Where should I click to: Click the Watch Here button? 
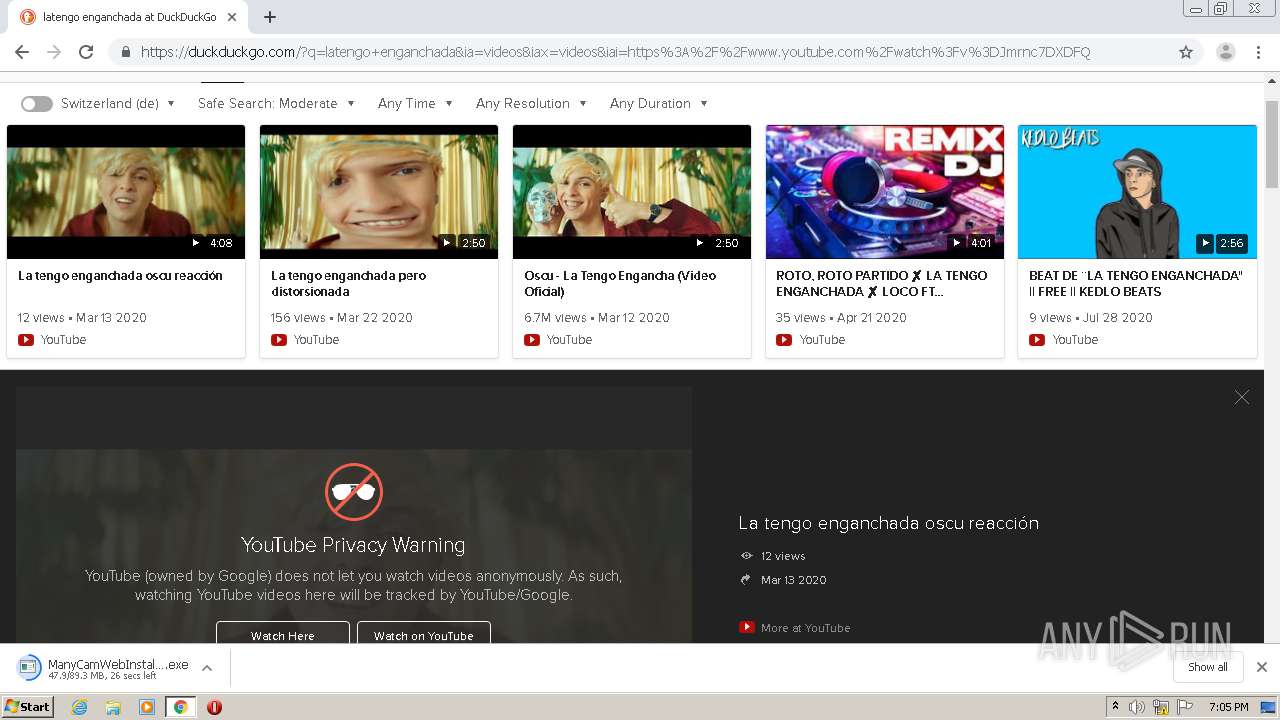[x=283, y=635]
